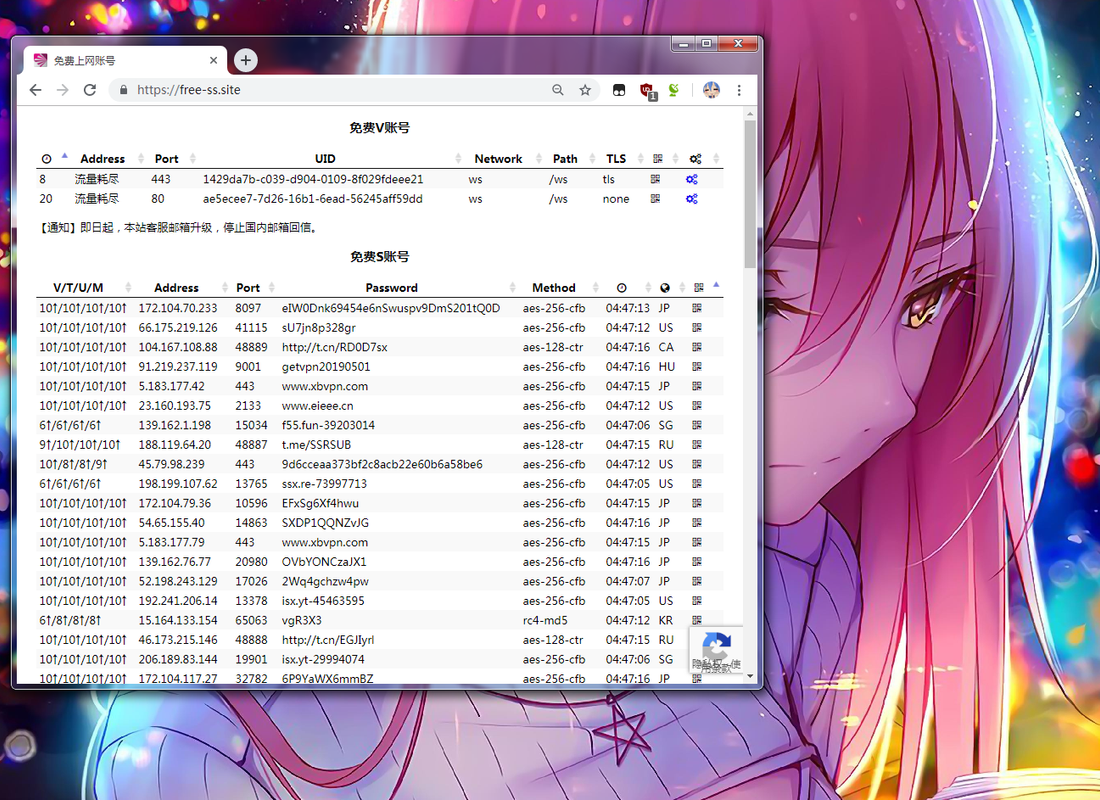Open a new browser tab

(246, 60)
